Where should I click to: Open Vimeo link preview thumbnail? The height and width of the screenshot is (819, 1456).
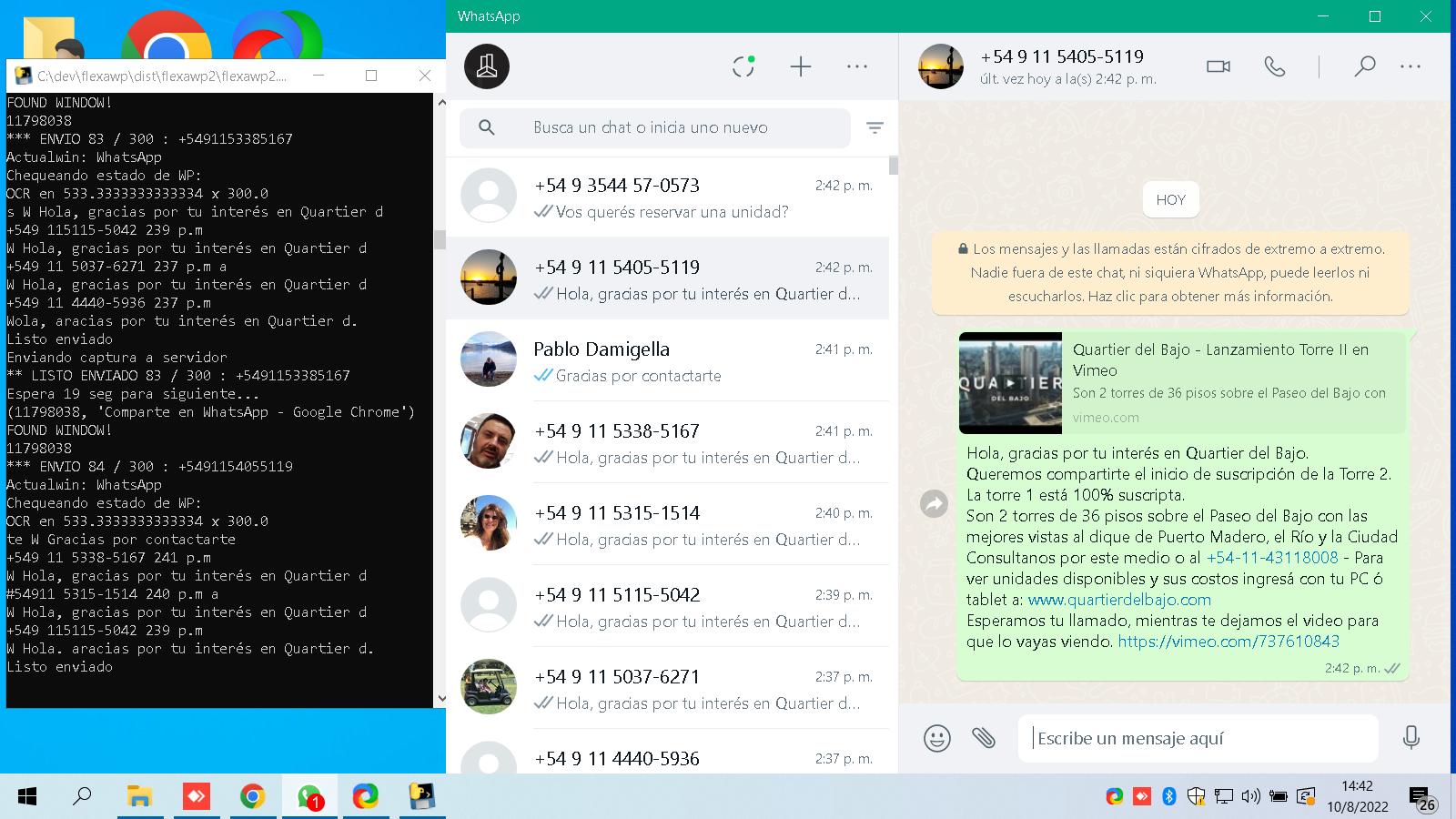pos(1010,383)
